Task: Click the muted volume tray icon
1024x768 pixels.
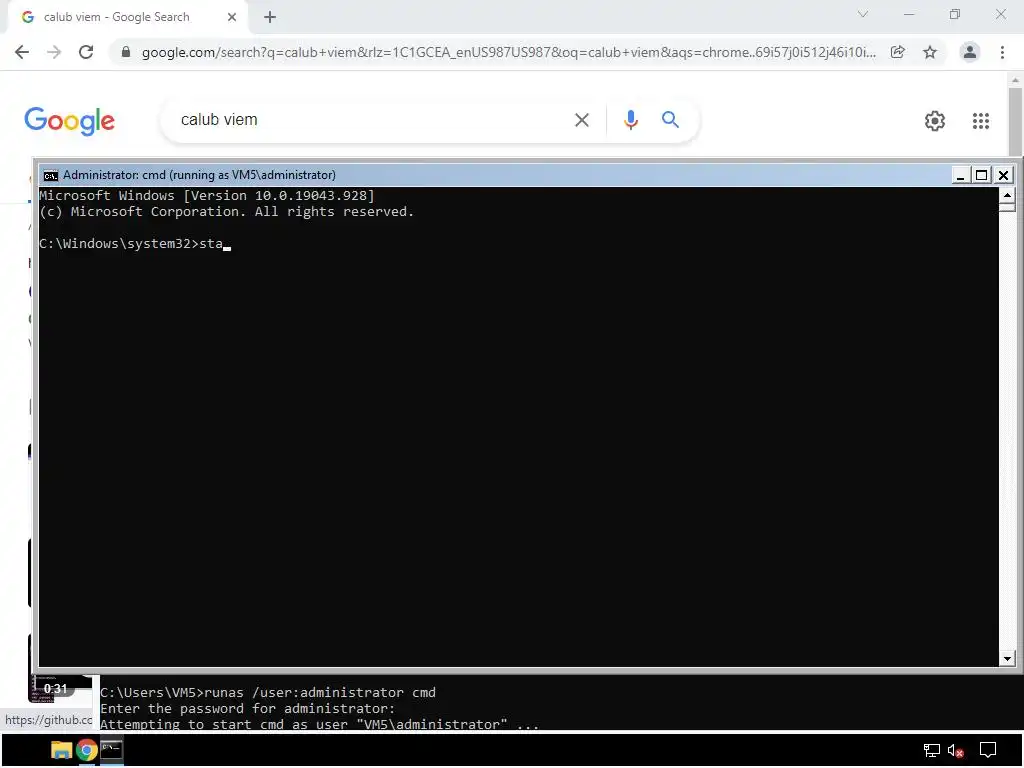Action: (956, 751)
